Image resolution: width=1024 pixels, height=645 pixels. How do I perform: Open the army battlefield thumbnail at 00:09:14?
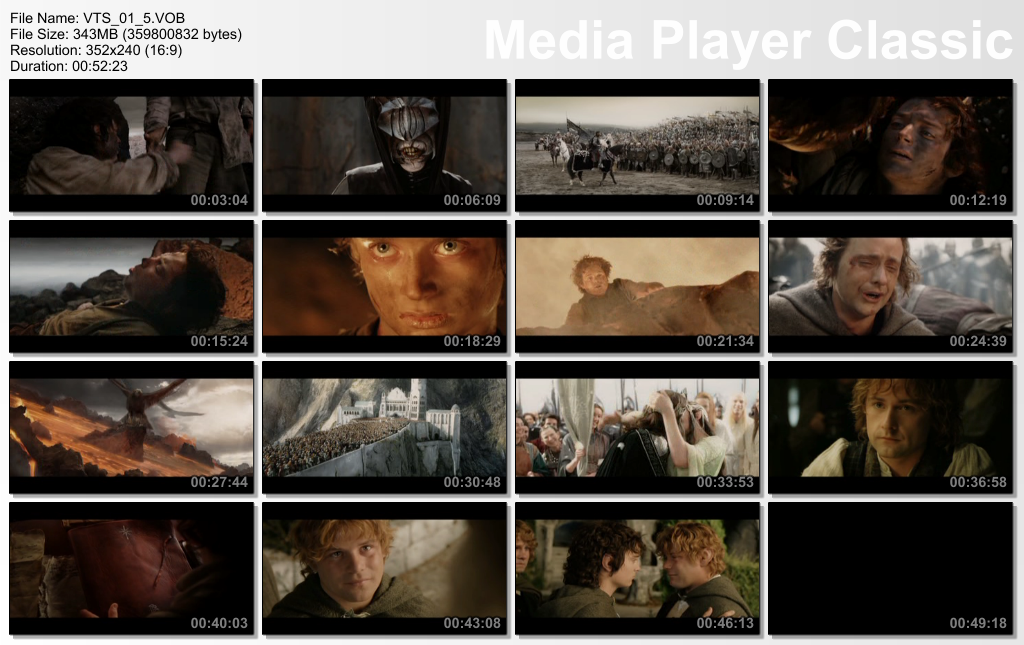click(x=637, y=146)
